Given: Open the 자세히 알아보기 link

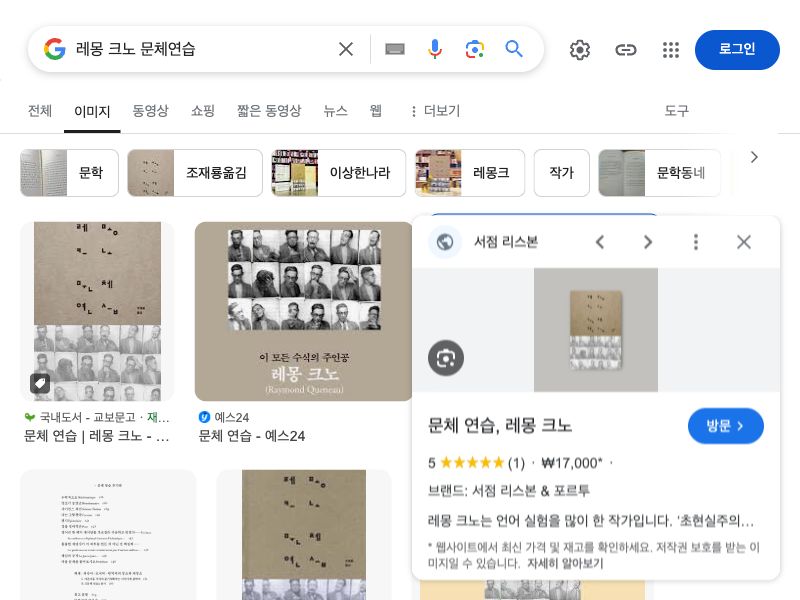Looking at the screenshot, I should pos(565,563).
